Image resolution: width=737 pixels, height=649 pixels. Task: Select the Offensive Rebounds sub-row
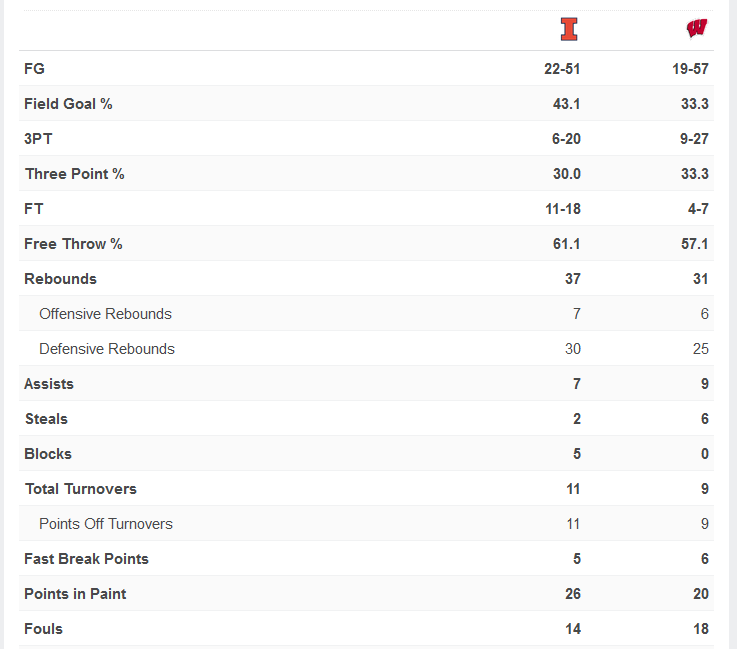point(105,314)
